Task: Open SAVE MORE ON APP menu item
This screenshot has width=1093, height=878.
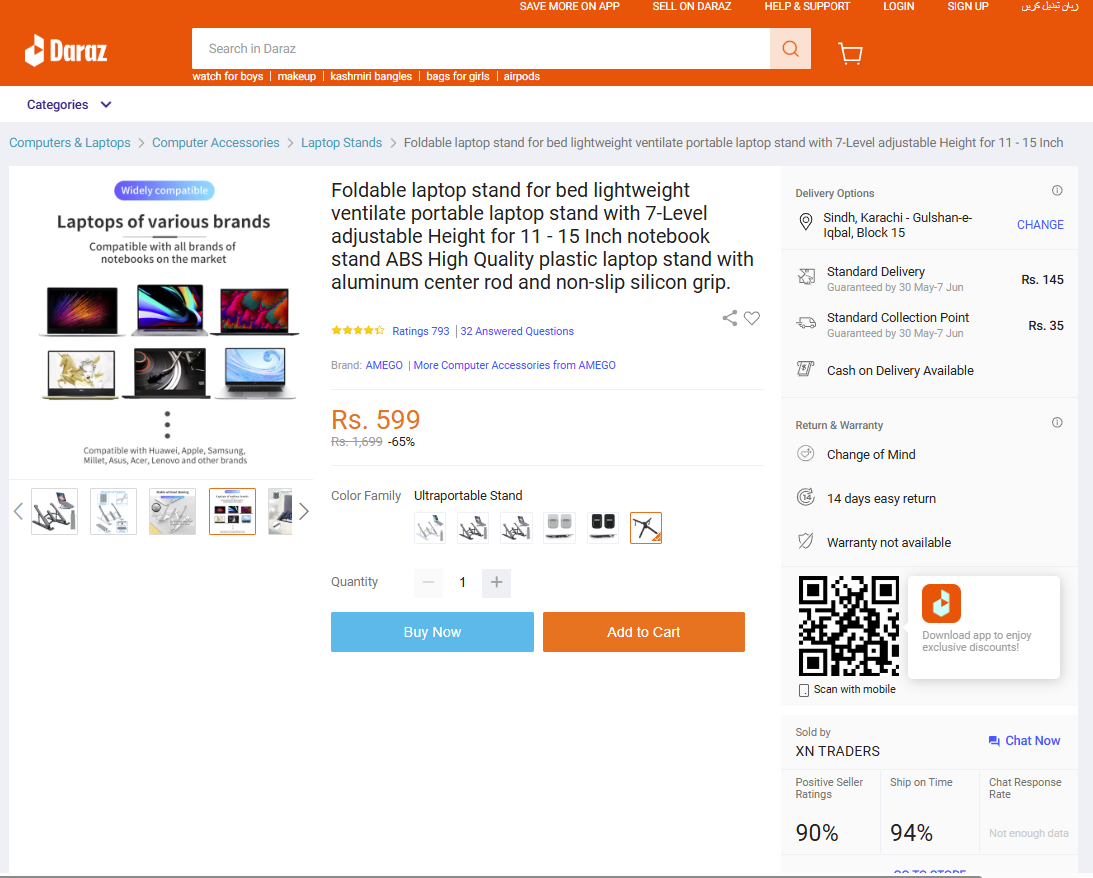Action: coord(570,6)
